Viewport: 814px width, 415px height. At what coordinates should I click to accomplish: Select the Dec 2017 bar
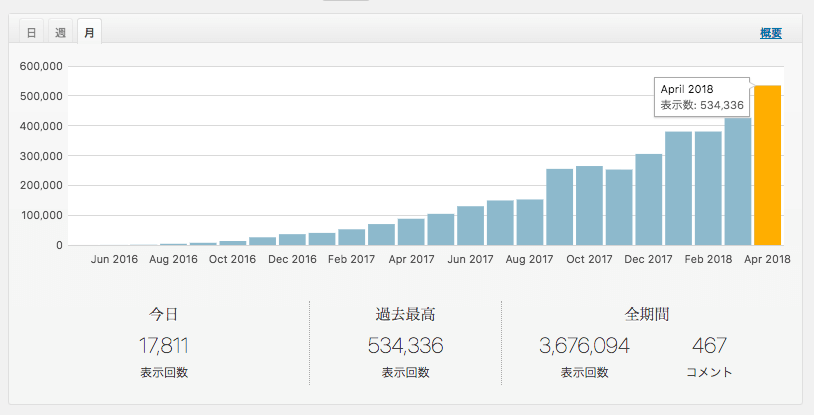tap(648, 199)
